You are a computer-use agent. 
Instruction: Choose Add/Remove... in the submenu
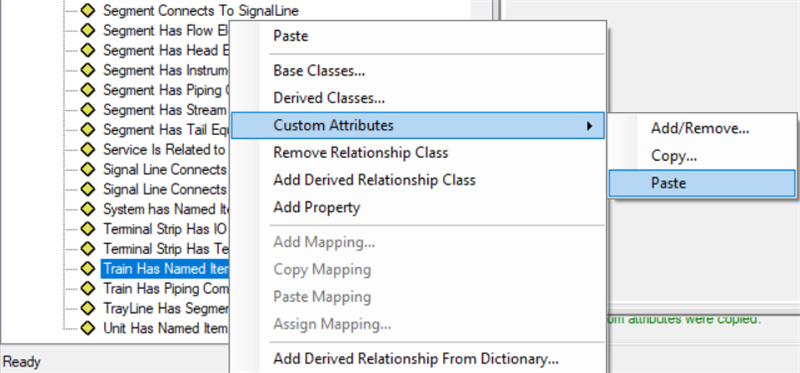702,129
